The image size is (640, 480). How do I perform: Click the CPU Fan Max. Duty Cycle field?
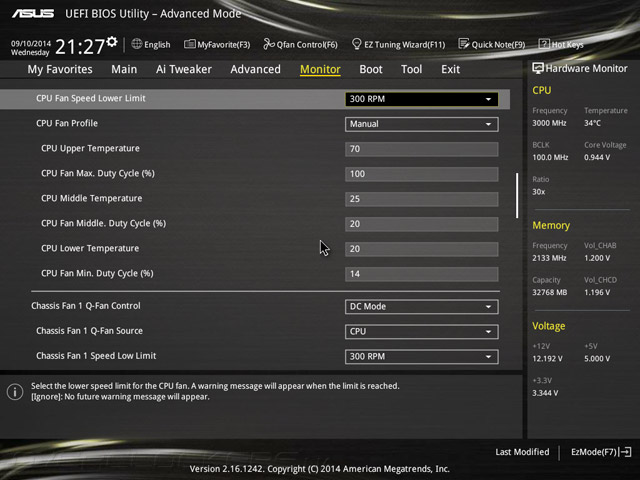(422, 174)
